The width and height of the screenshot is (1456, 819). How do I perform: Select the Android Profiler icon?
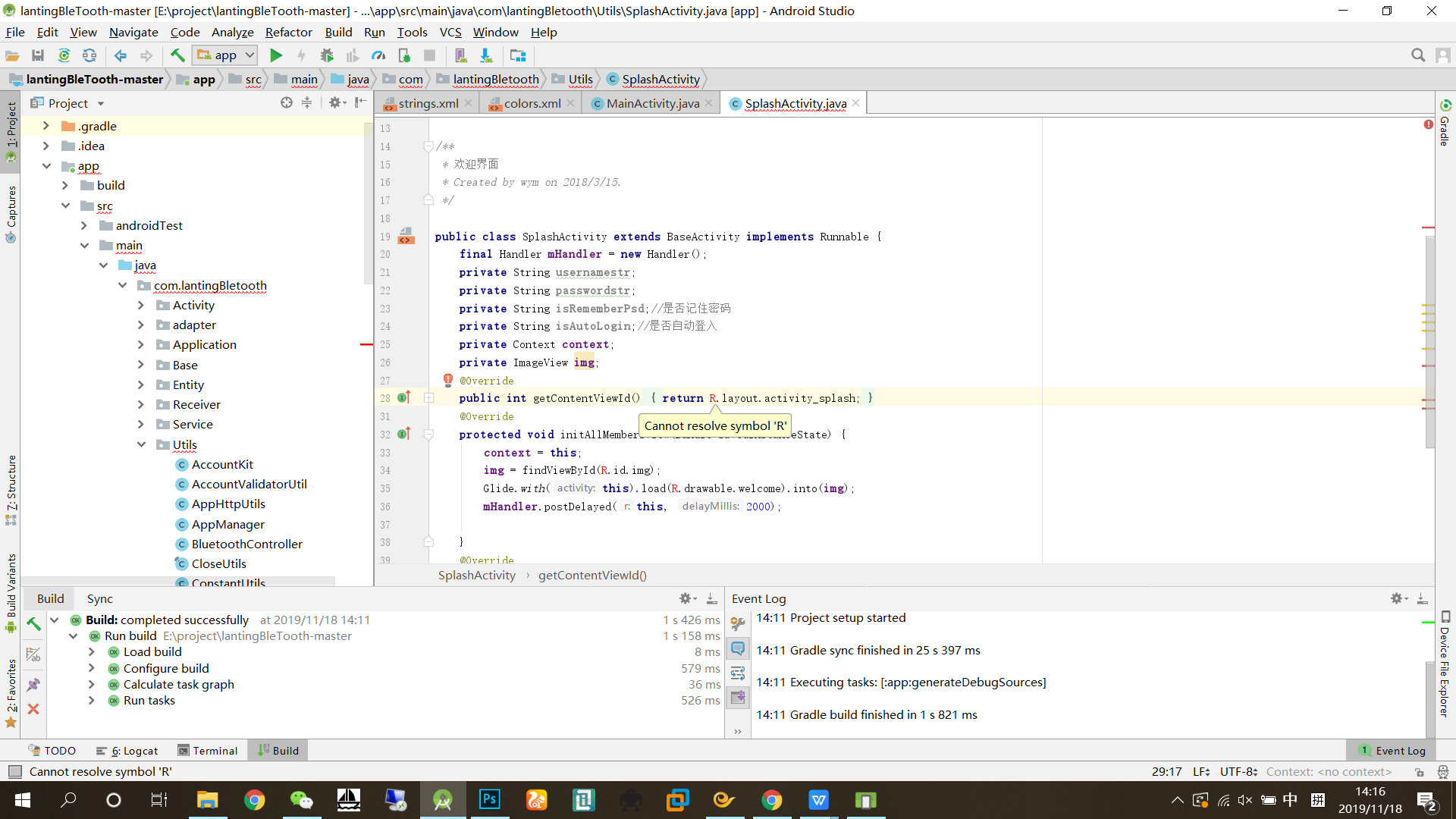pyautogui.click(x=378, y=55)
